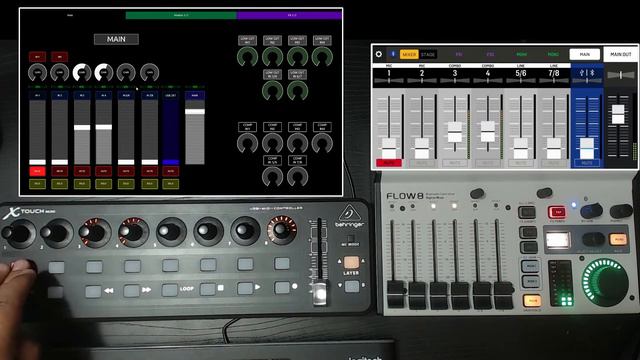Open the FX2 bus tab

[490, 54]
